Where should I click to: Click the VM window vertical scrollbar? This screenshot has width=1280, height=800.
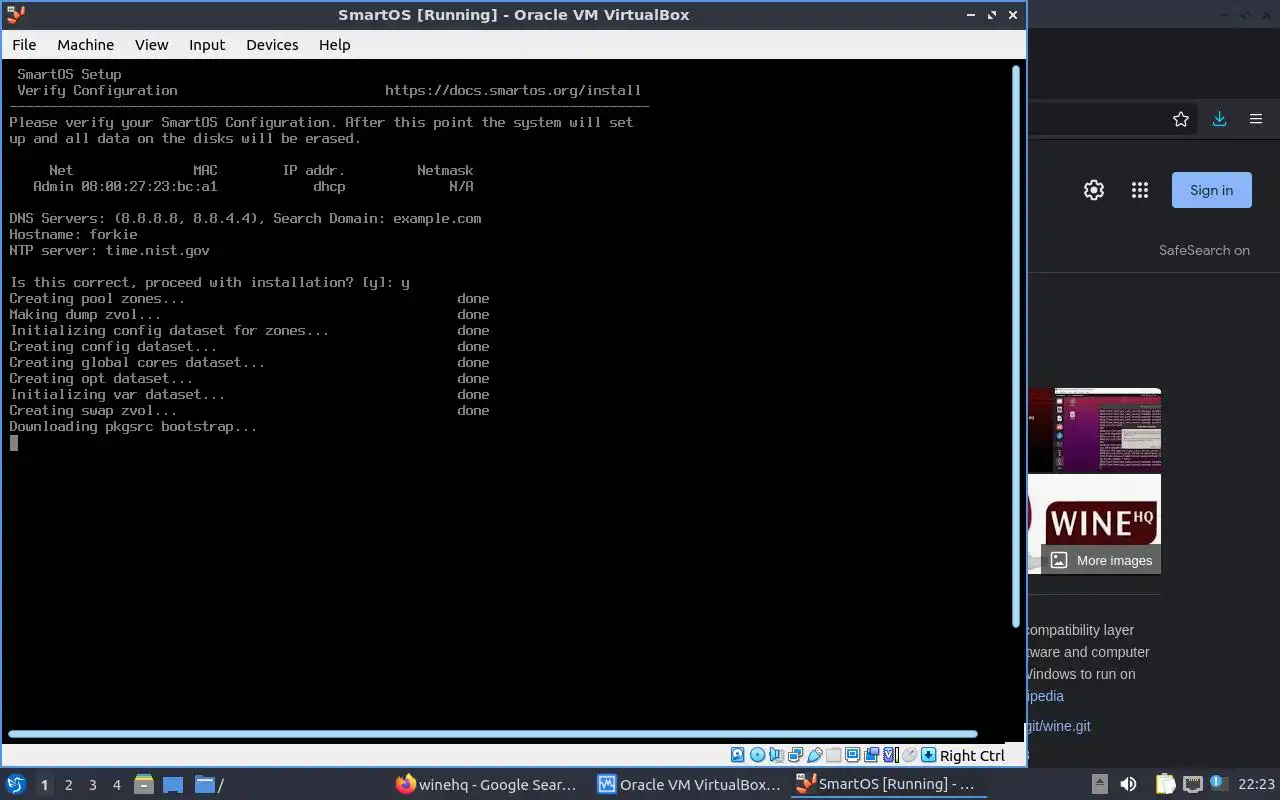point(1018,346)
